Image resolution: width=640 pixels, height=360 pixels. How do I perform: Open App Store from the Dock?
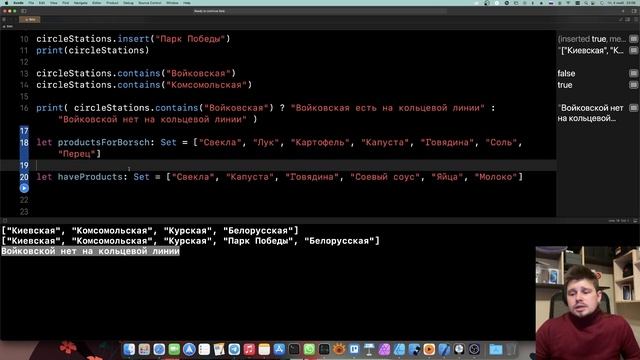(279, 349)
